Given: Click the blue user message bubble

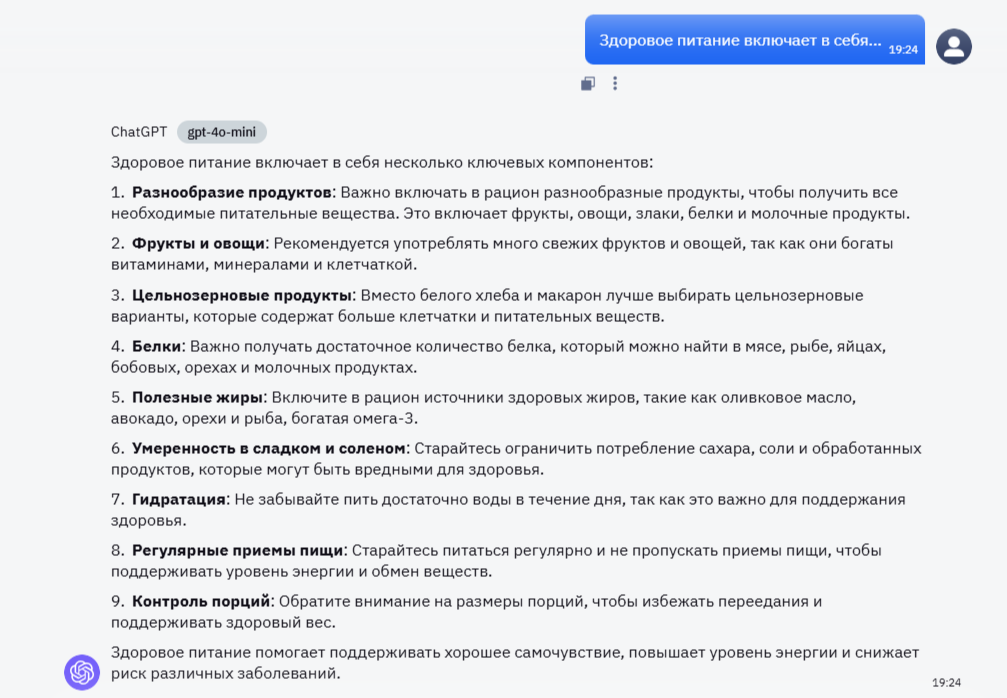Looking at the screenshot, I should pyautogui.click(x=755, y=40).
